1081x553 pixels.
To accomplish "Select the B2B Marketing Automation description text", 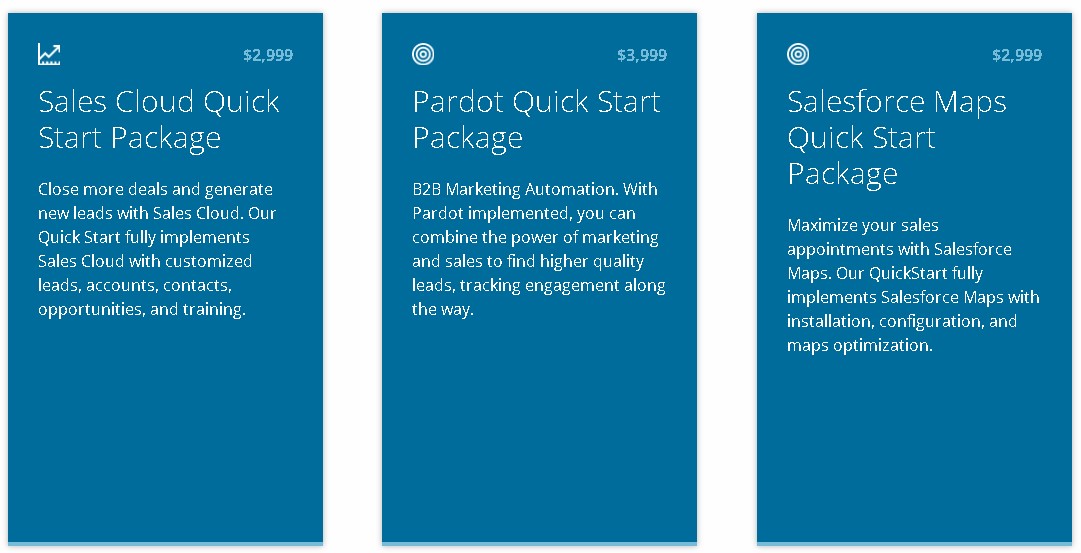I will [538, 249].
